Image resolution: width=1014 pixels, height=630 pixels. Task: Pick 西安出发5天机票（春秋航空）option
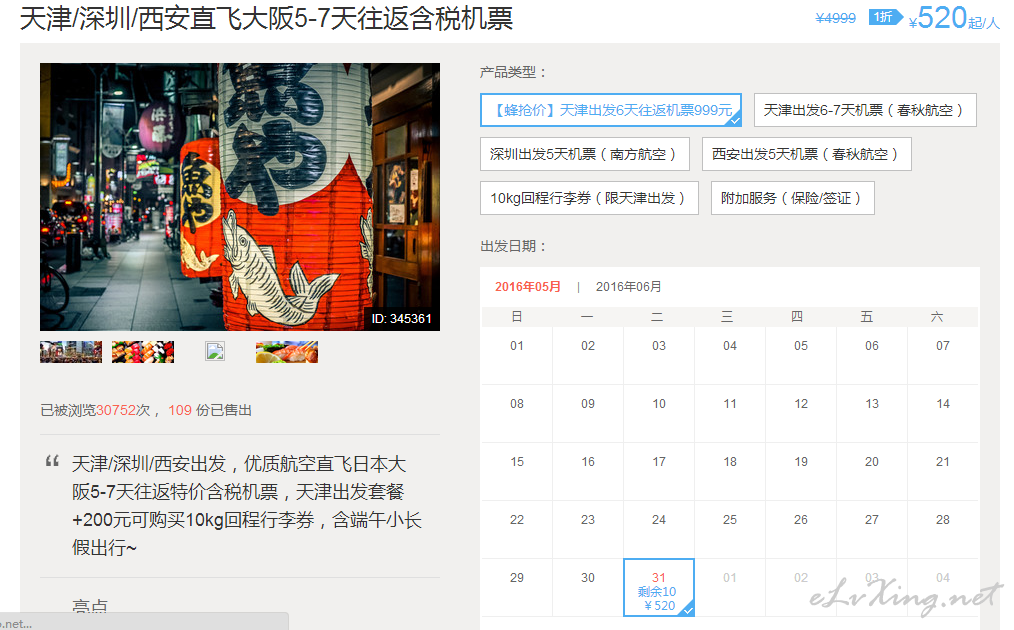tap(806, 154)
